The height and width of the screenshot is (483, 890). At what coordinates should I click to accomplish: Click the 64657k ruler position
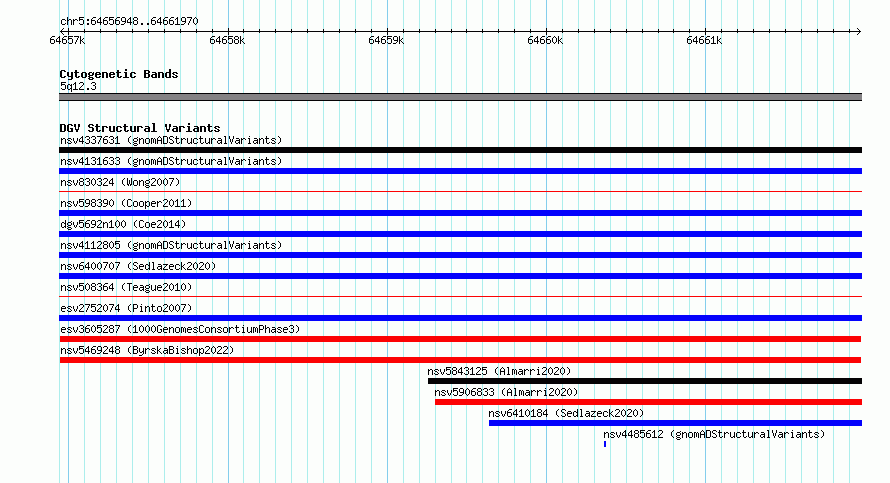[68, 40]
